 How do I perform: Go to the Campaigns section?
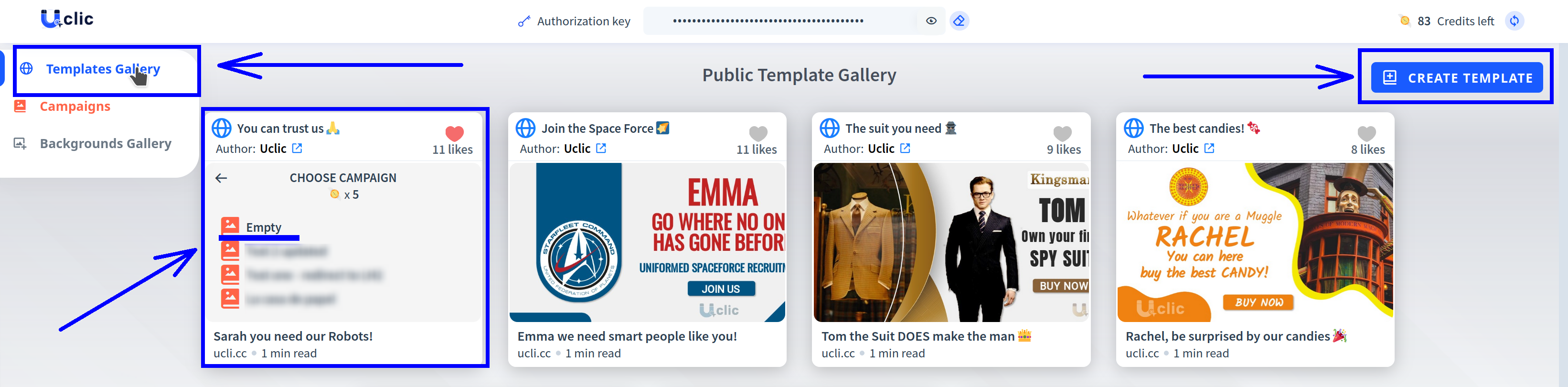[x=74, y=107]
